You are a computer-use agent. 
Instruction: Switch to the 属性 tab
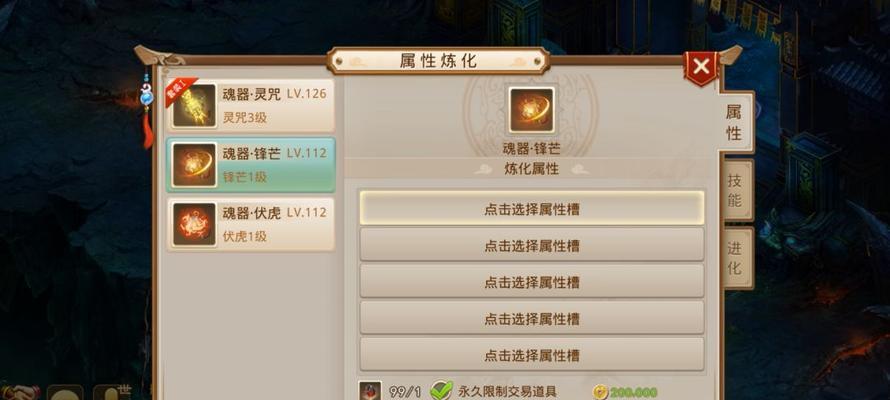point(734,122)
